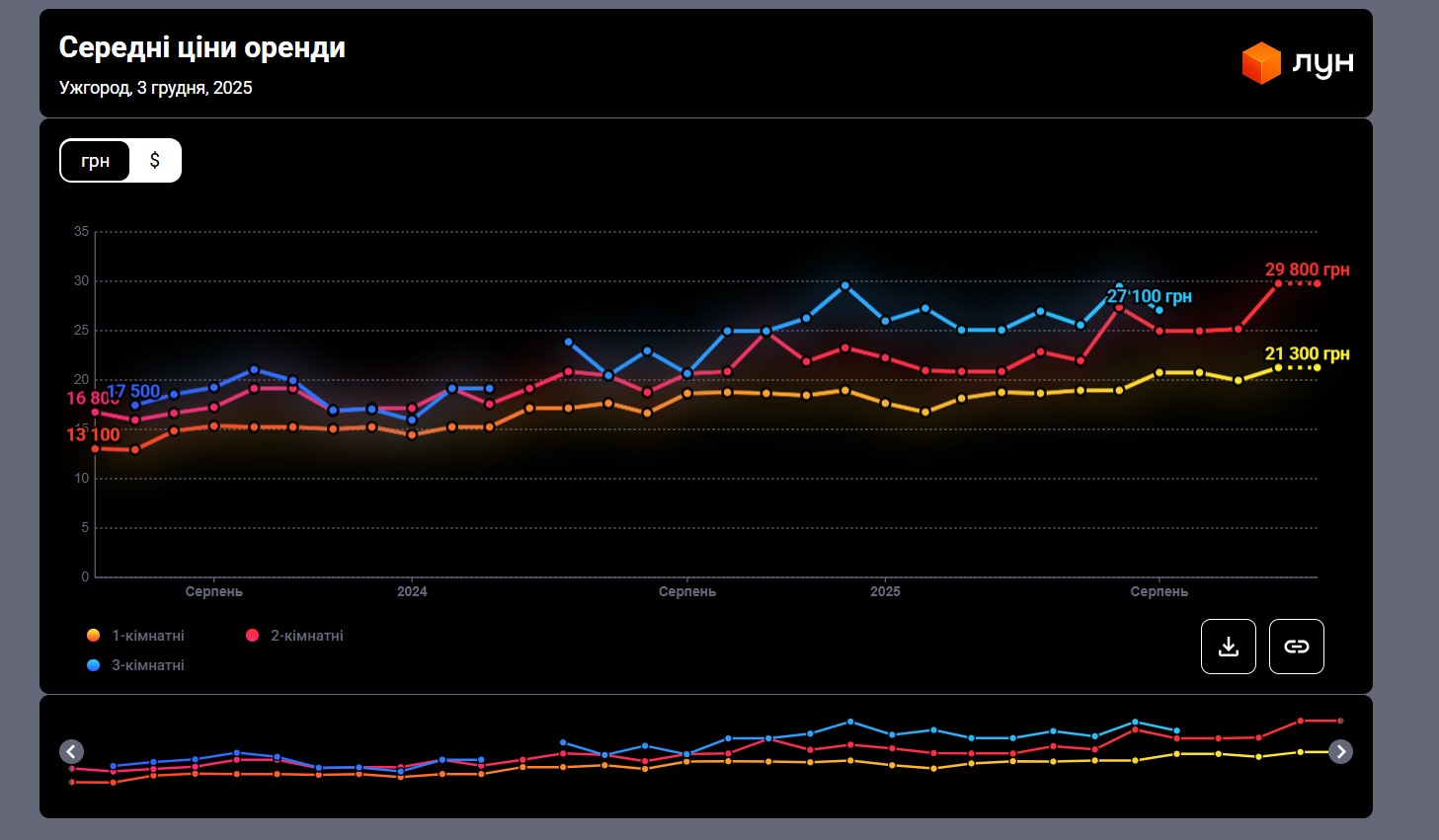Screen dimensions: 1439x840
Task: Copy the chart link
Action: [1296, 647]
